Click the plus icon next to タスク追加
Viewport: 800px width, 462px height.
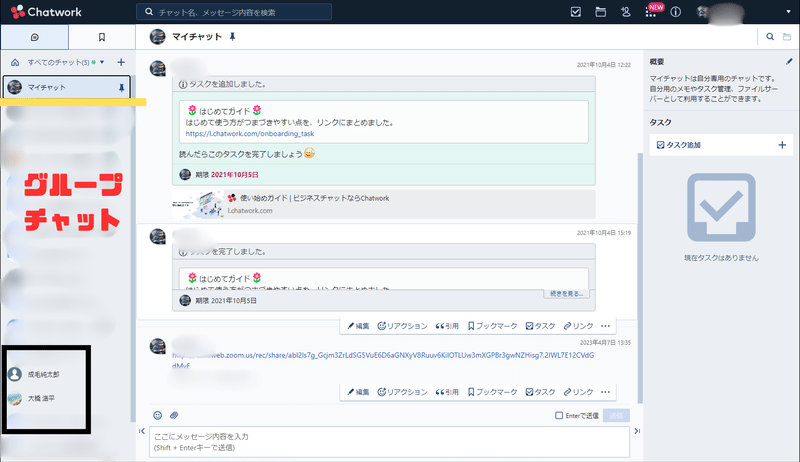[x=782, y=145]
